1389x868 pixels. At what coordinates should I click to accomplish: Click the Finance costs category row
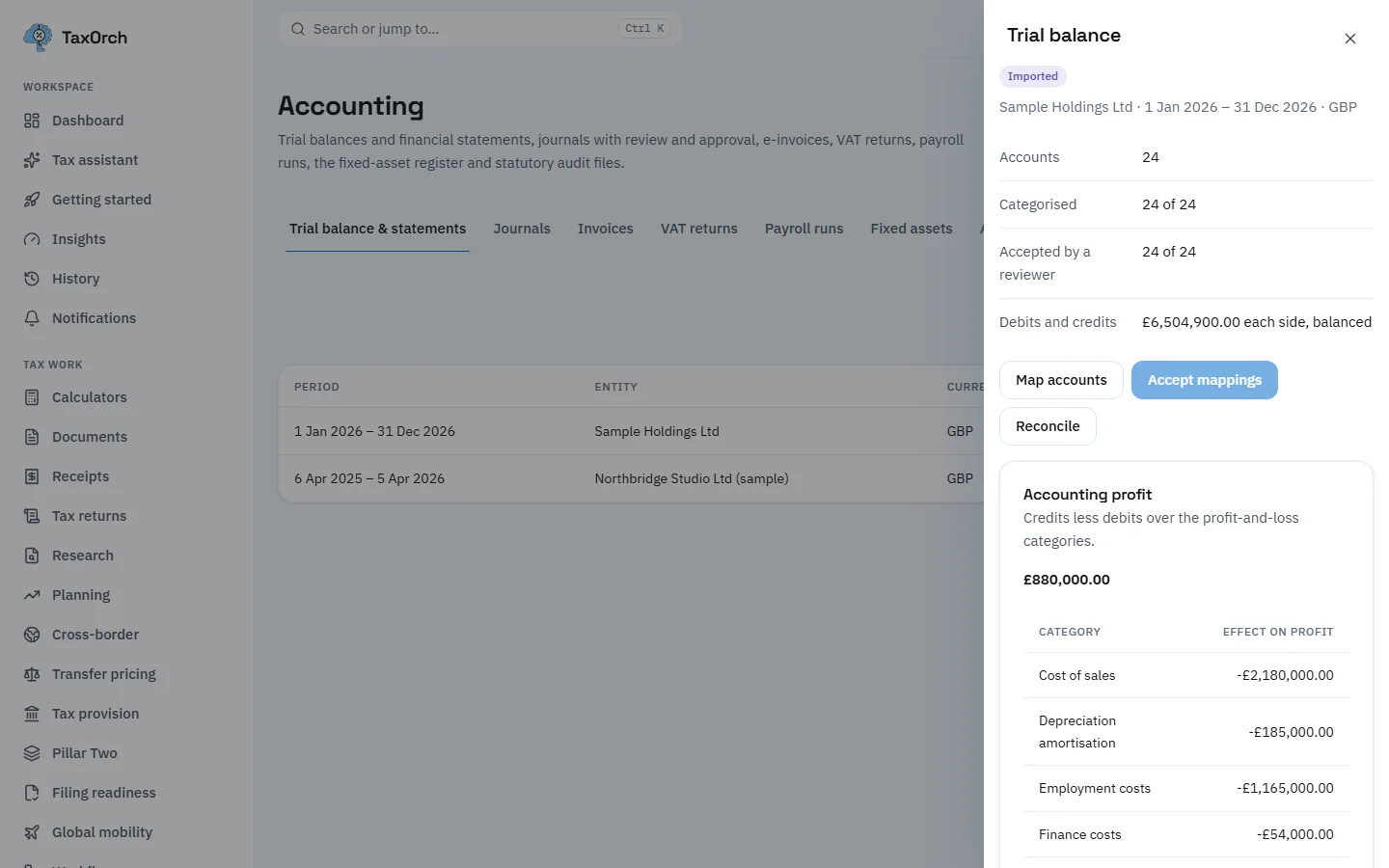[1186, 834]
